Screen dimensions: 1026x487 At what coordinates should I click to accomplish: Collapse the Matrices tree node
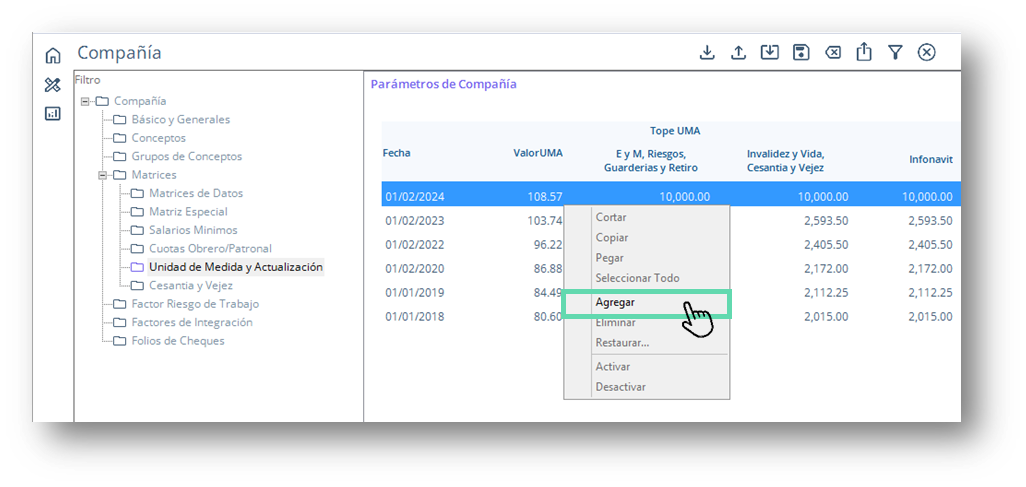[103, 175]
